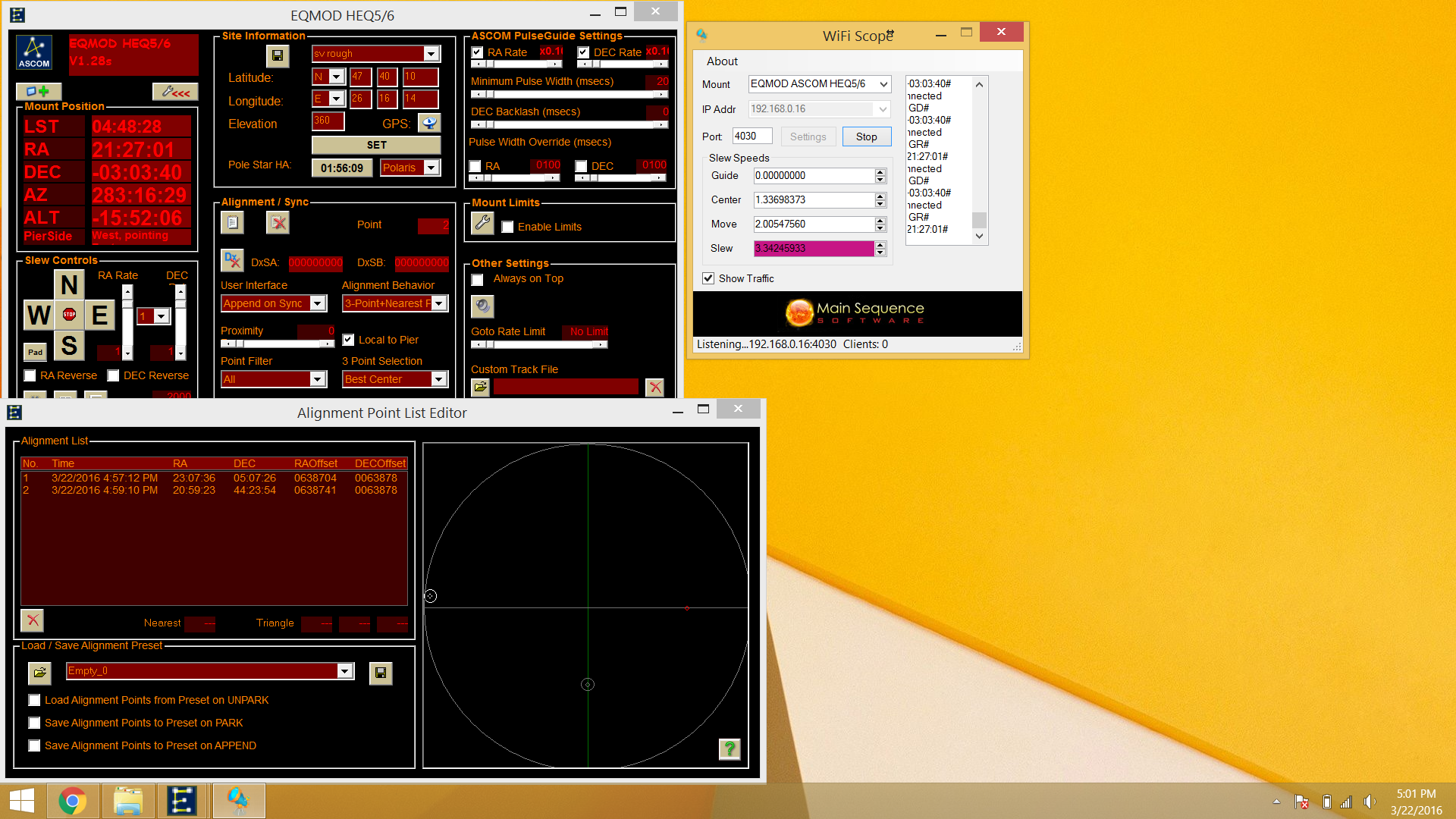Click Port input field in WiFi Scope
Viewport: 1456px width, 819px height.
[x=752, y=136]
